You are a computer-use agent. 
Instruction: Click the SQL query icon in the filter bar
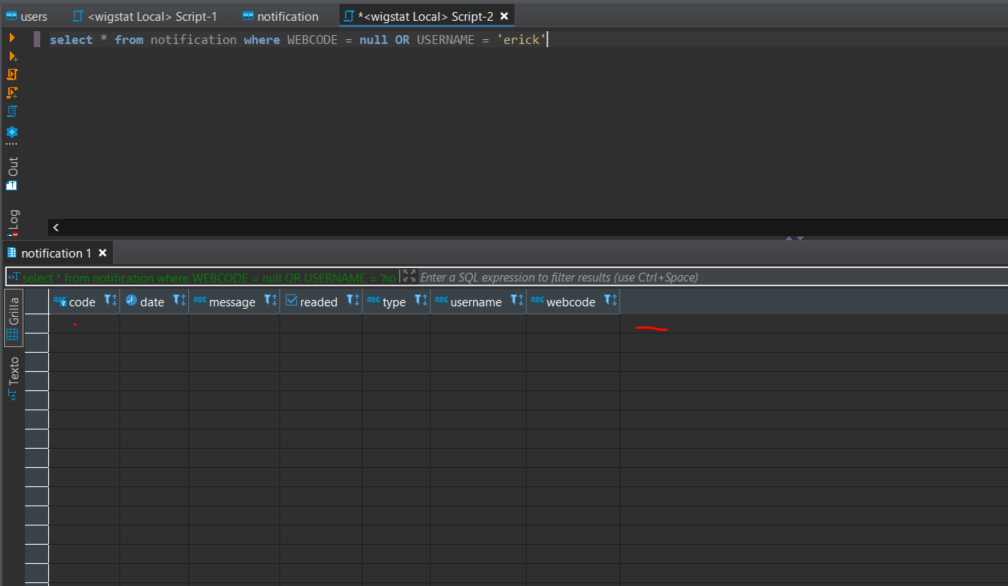click(14, 277)
